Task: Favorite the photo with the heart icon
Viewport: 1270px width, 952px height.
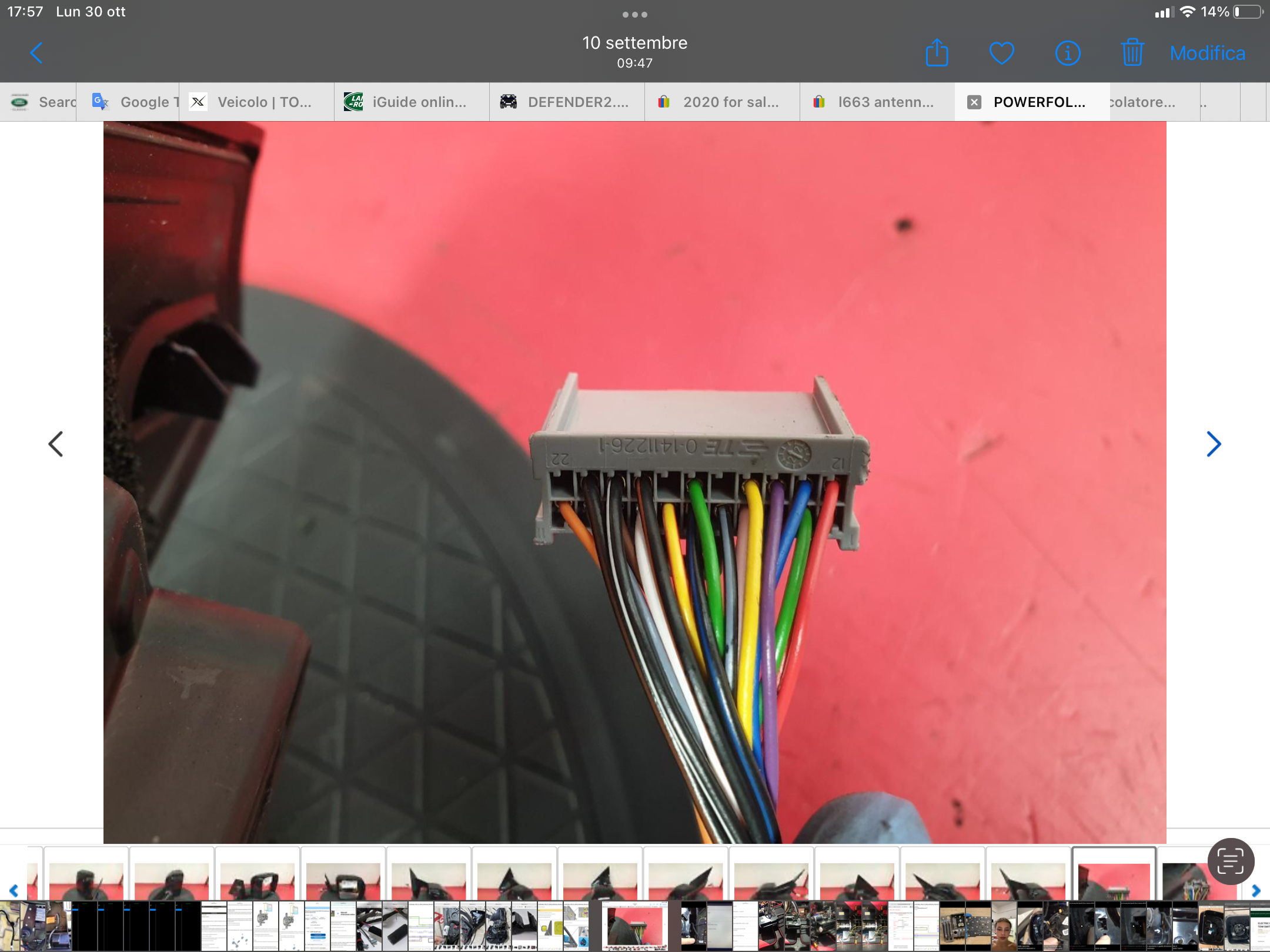Action: tap(1001, 53)
